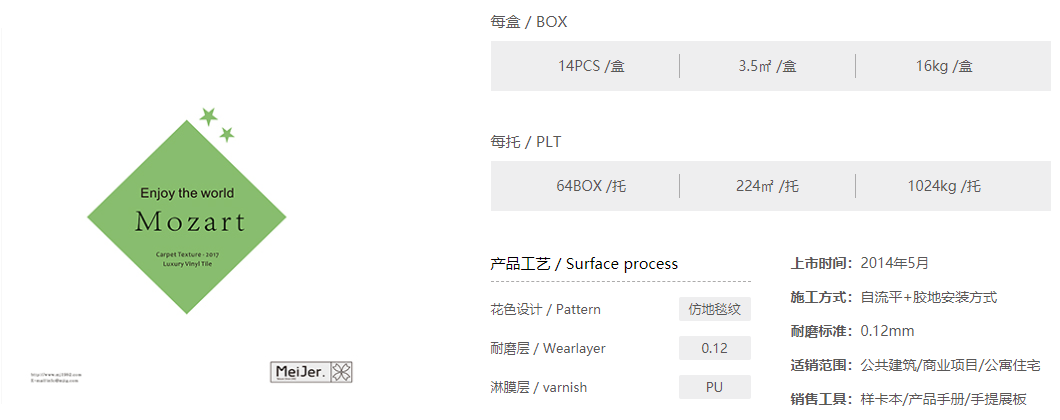Click the 销售工具 sales tools line
Viewport: 1060px width, 420px height.
(909, 399)
